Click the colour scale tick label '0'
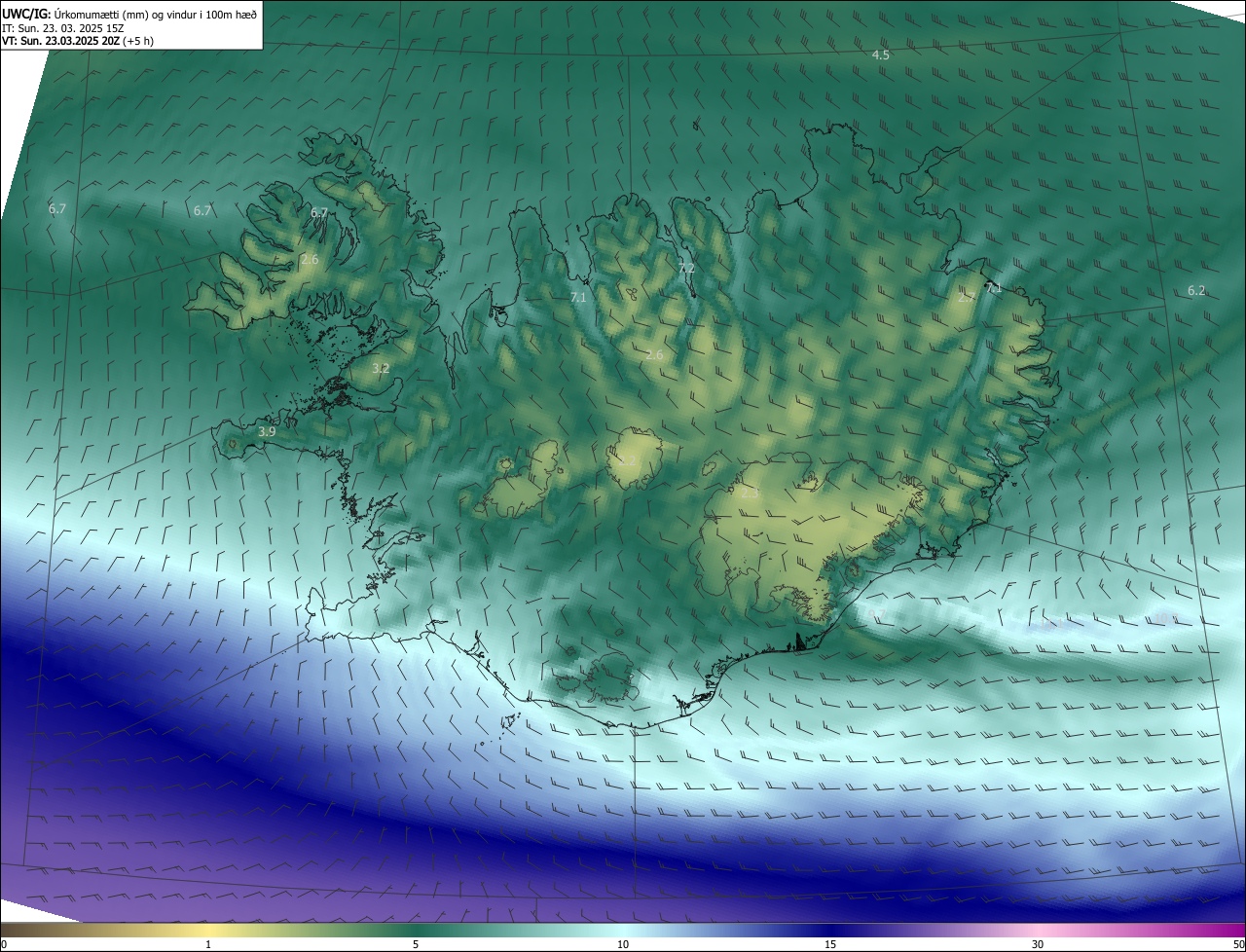 click(4, 944)
